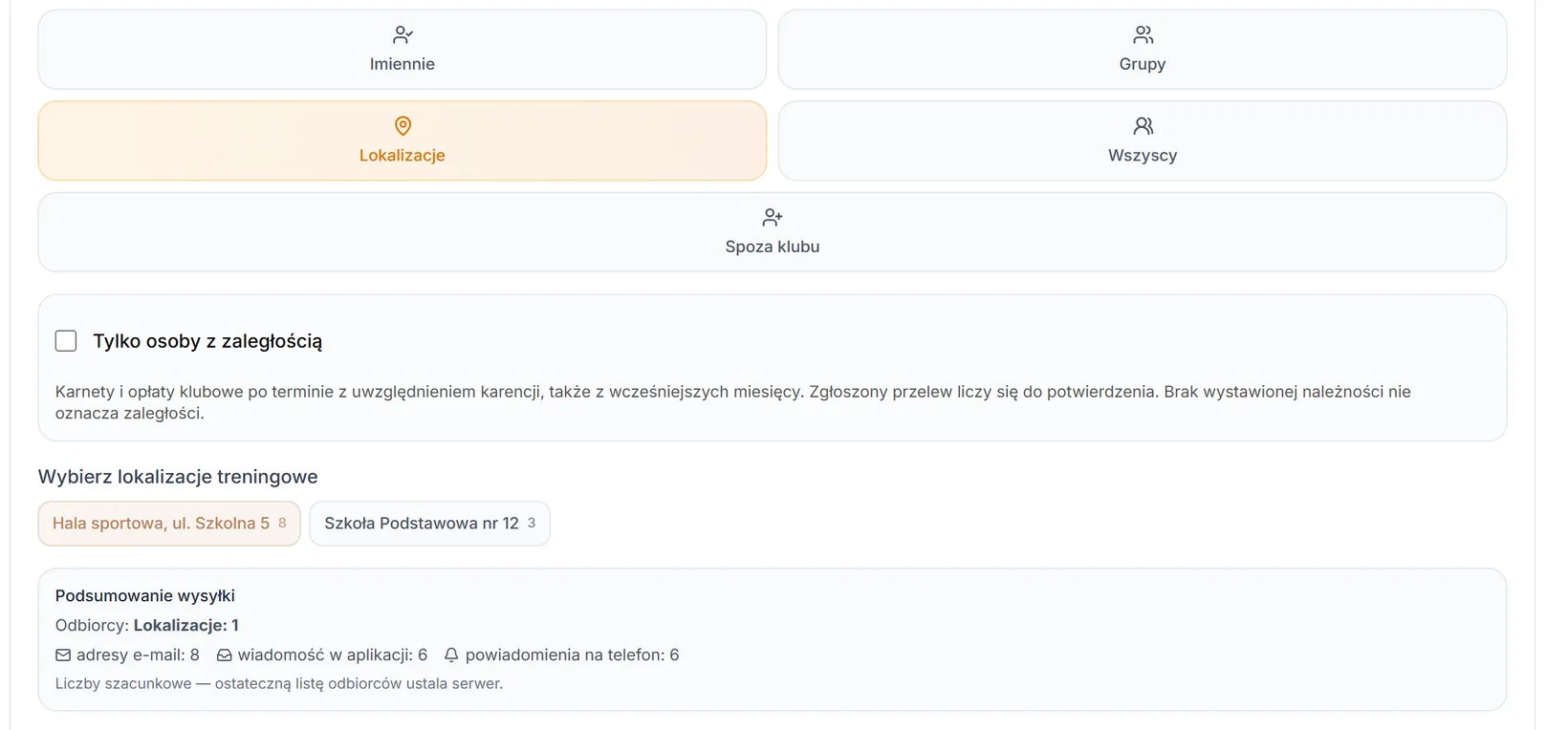Screen dimensions: 1568x730
Task: Choose the Wszyscy recipients option
Action: pos(1143,141)
